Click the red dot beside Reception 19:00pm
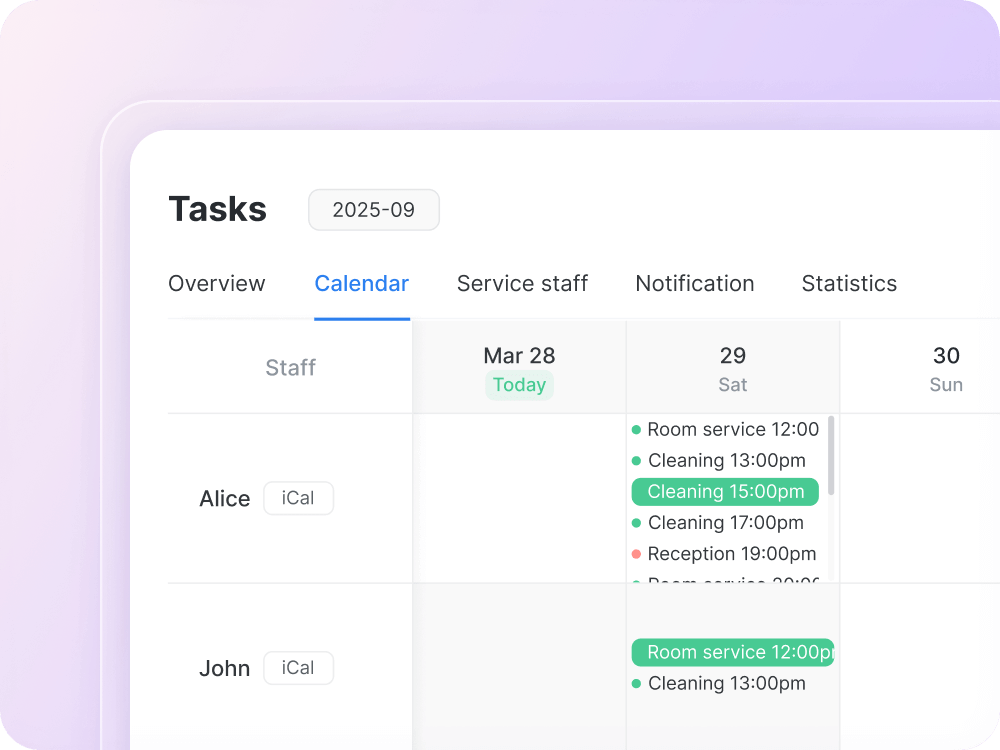Viewport: 1000px width, 750px height. point(636,554)
